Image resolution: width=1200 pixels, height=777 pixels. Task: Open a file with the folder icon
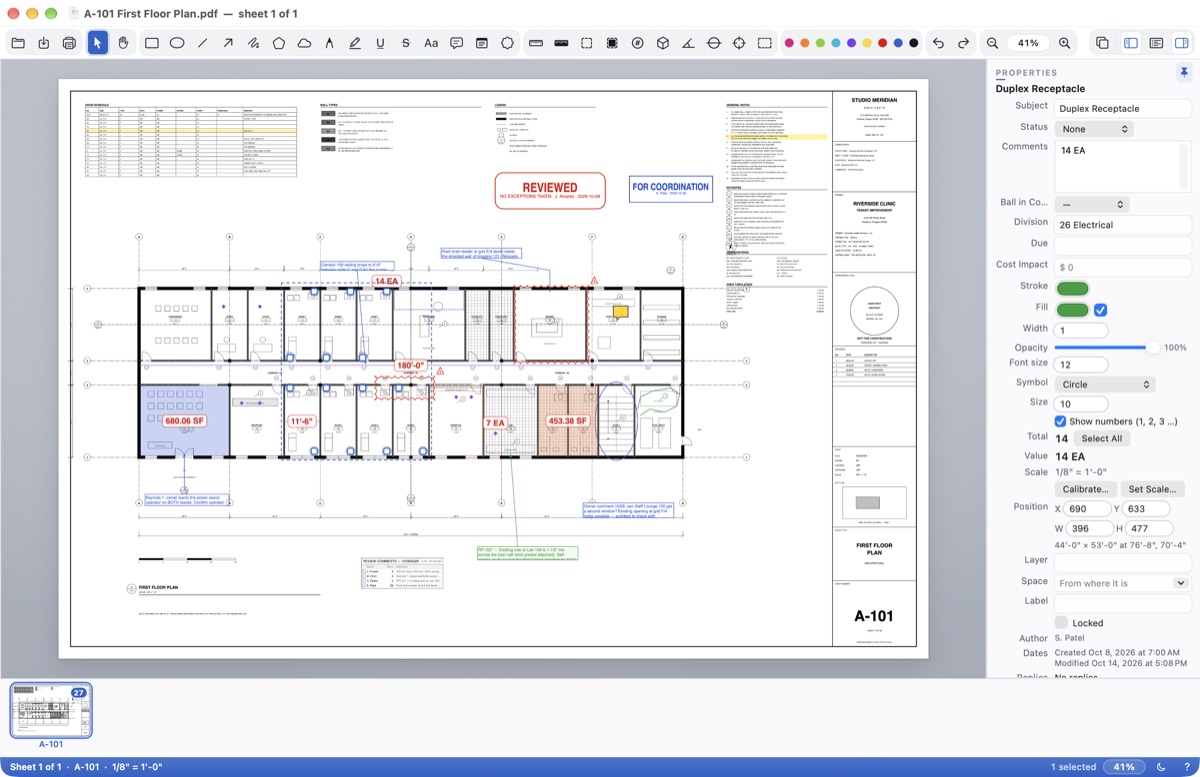tap(18, 43)
